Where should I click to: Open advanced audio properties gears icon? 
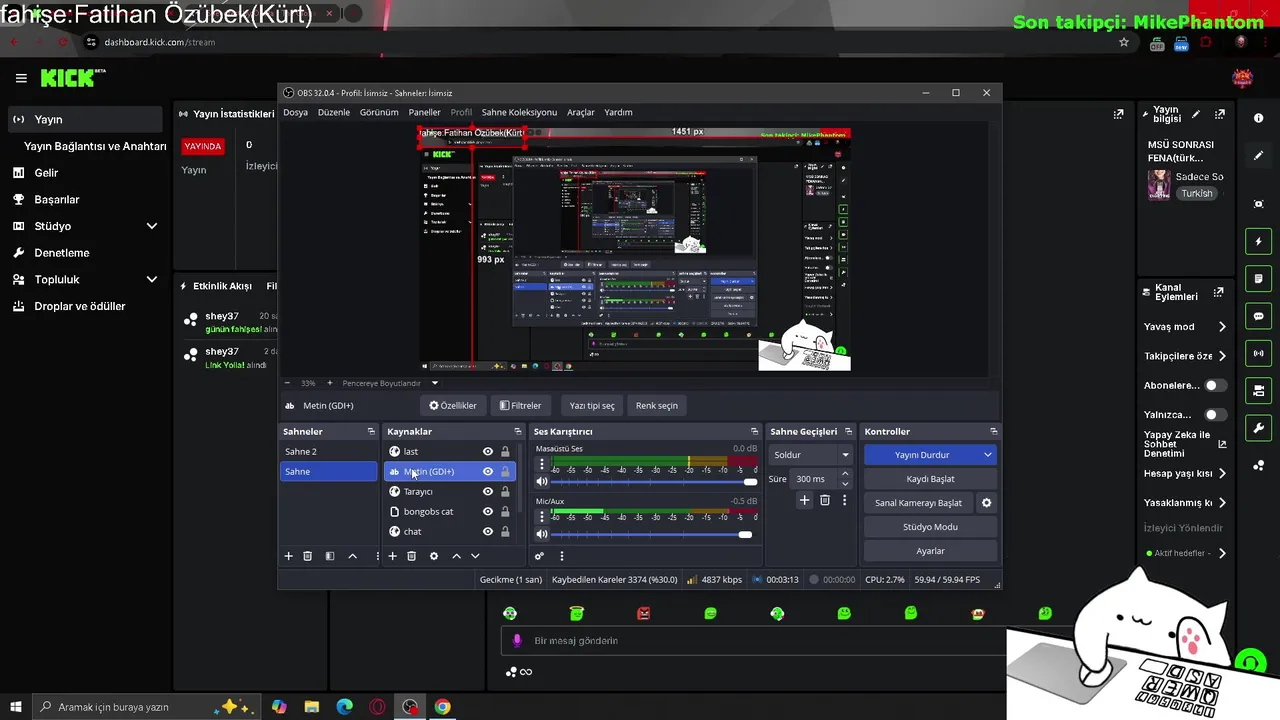[539, 556]
